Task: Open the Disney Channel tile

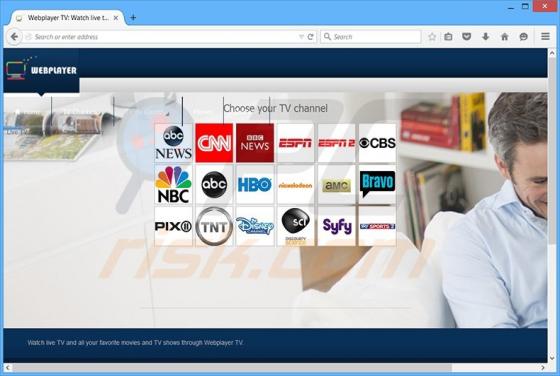Action: (255, 226)
